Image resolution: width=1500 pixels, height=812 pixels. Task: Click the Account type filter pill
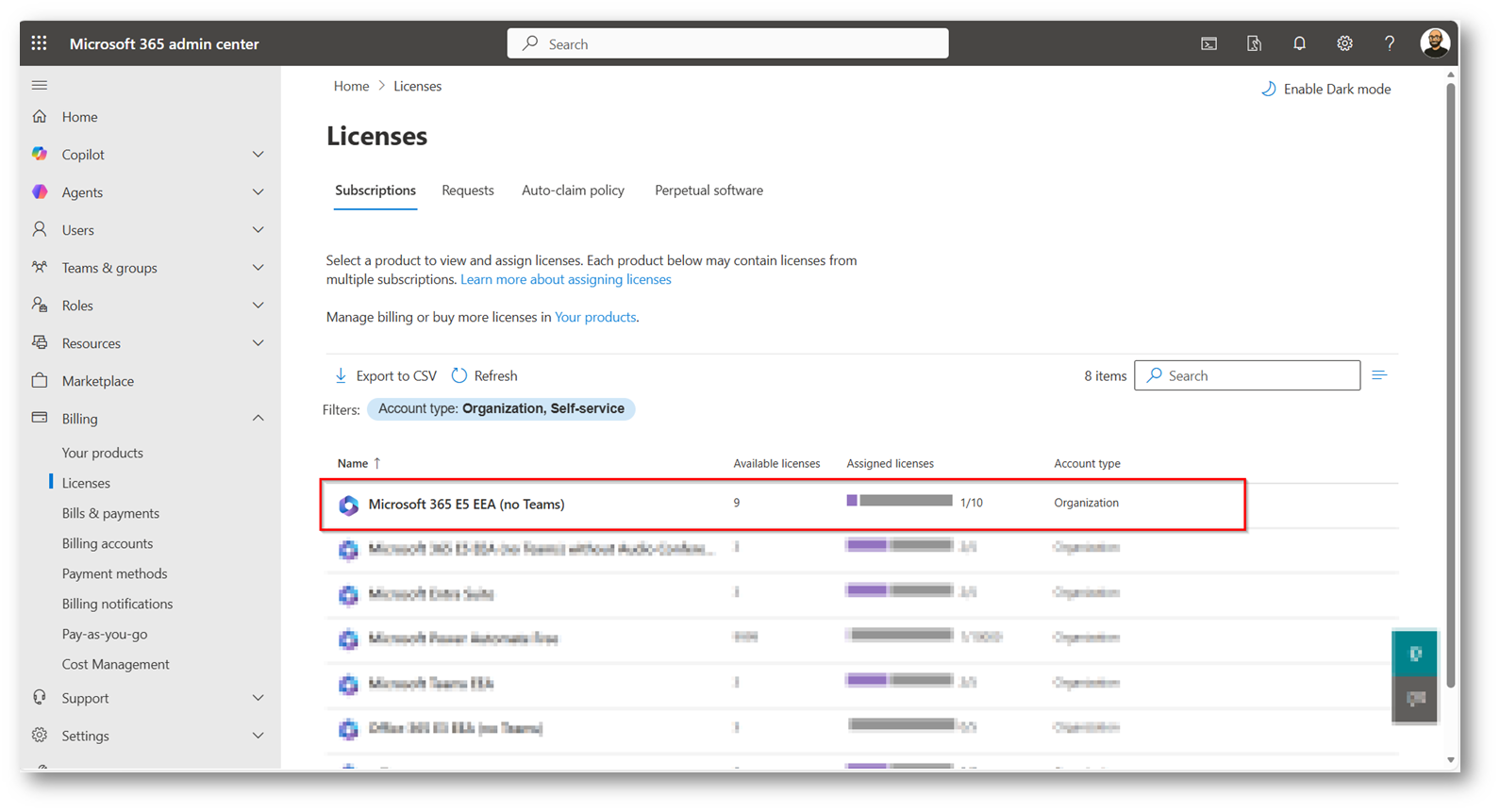point(501,408)
